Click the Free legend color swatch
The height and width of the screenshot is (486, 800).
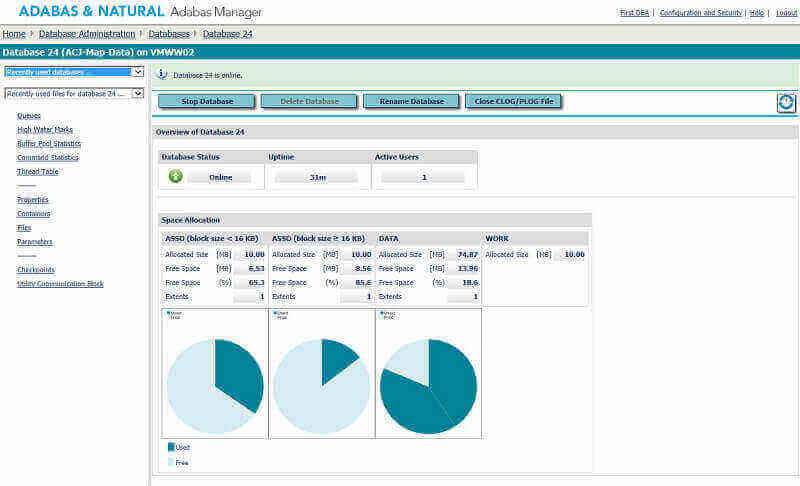[x=171, y=462]
